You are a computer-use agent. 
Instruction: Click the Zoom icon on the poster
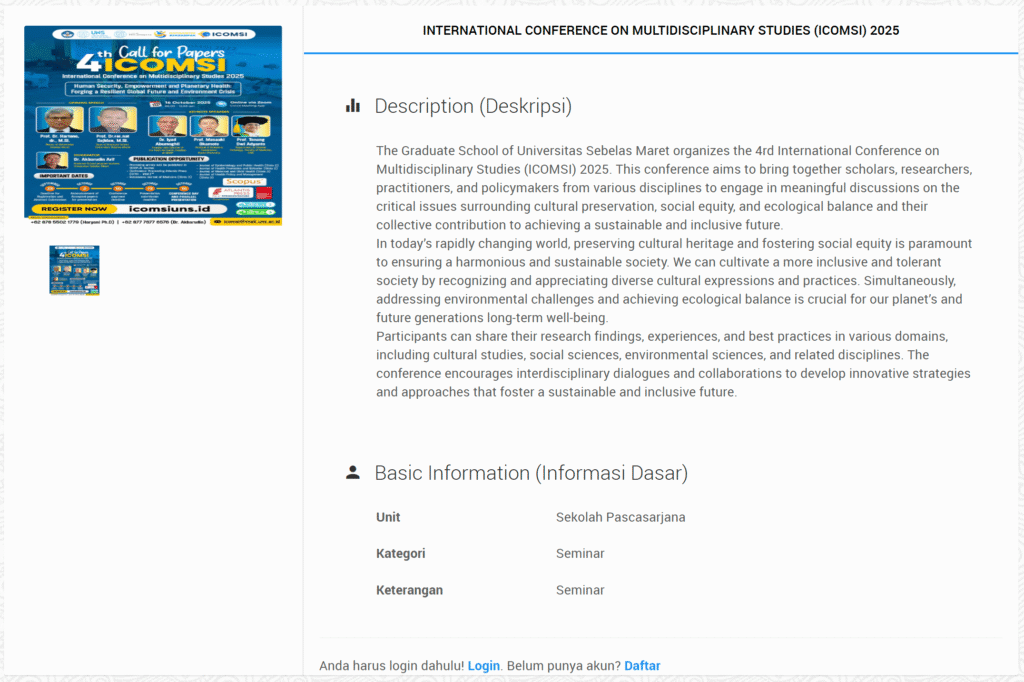pyautogui.click(x=221, y=104)
